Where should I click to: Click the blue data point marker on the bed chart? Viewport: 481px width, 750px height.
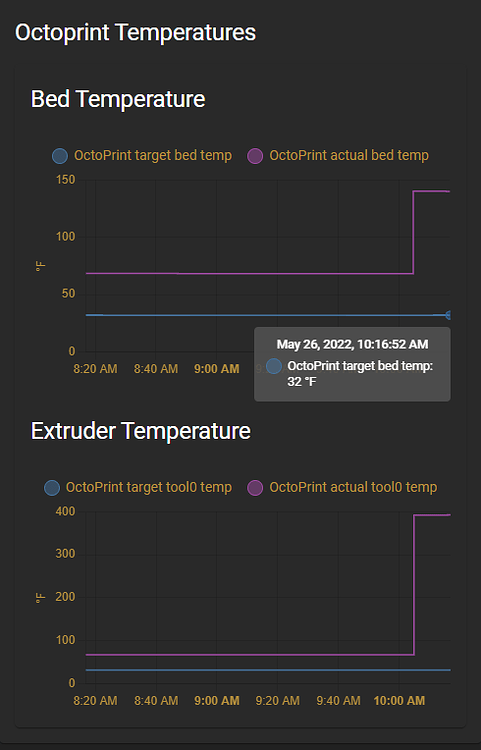[448, 315]
